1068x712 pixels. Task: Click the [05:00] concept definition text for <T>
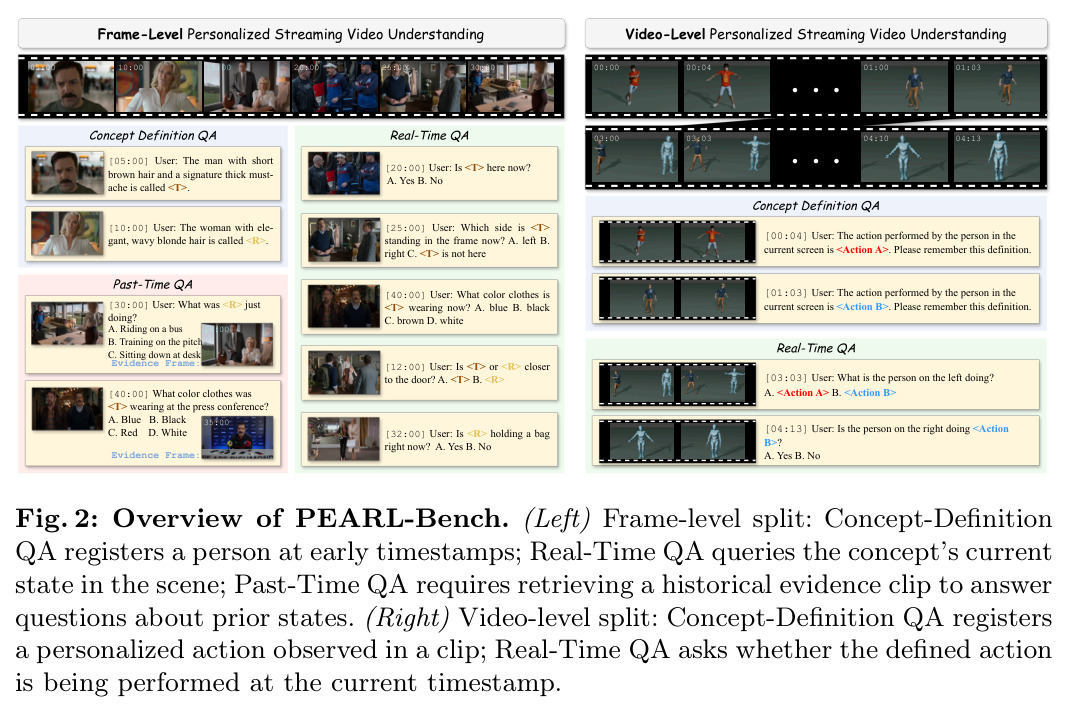click(191, 174)
